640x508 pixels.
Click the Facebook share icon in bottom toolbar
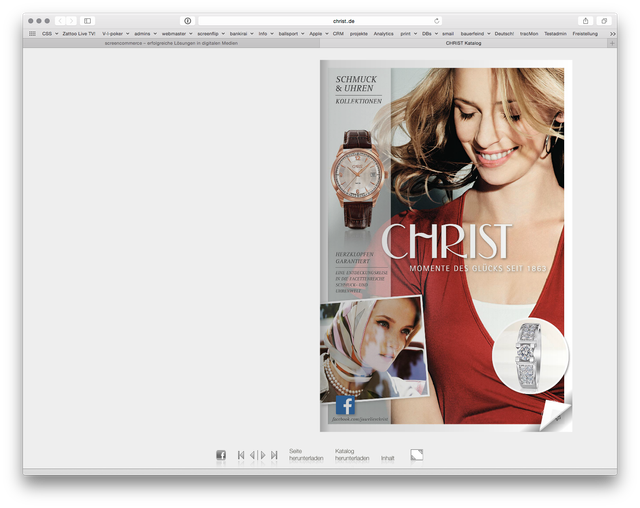(221, 455)
